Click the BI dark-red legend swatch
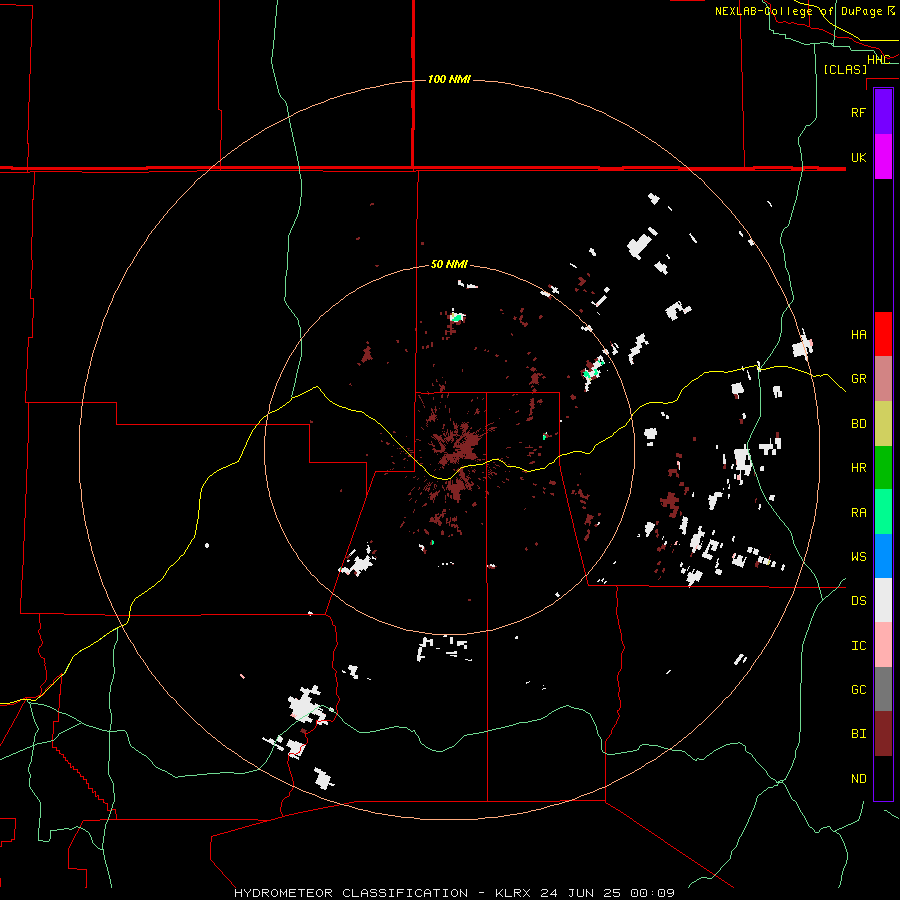This screenshot has height=900, width=900. 883,734
